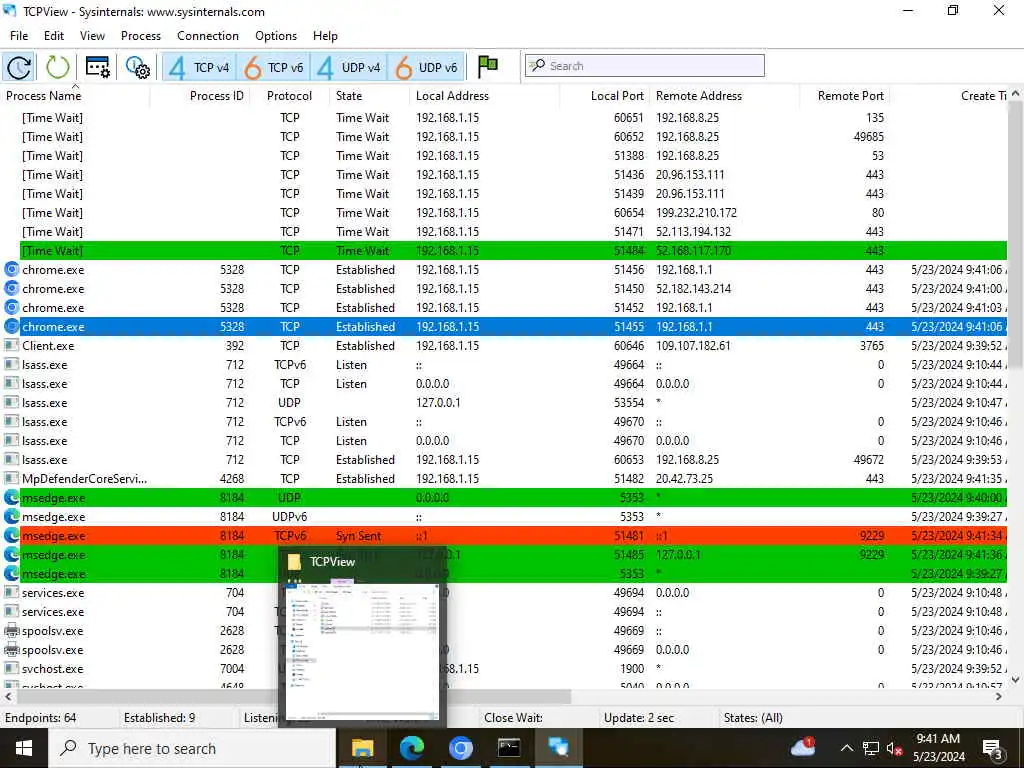Open the Windows Start menu
Viewport: 1024px width, 768px height.
24,748
